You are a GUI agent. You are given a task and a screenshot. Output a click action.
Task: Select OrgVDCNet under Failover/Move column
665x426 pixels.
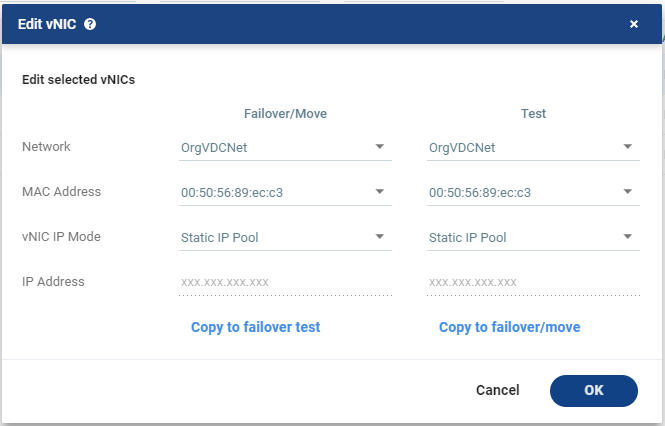point(214,148)
